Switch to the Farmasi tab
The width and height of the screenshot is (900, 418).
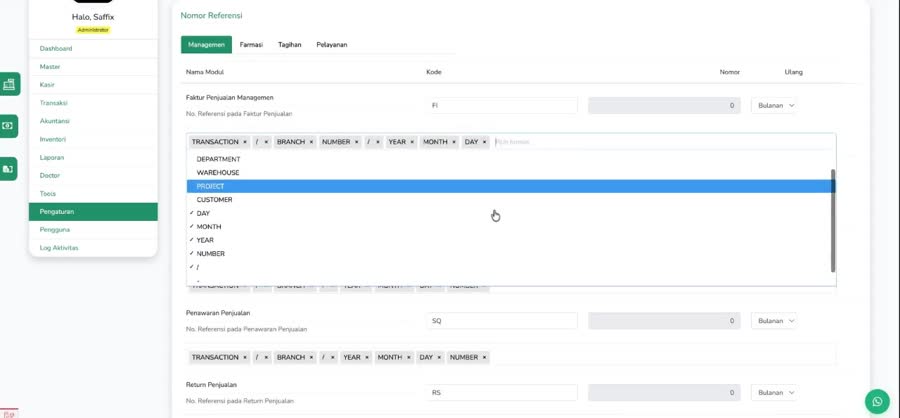pyautogui.click(x=251, y=45)
